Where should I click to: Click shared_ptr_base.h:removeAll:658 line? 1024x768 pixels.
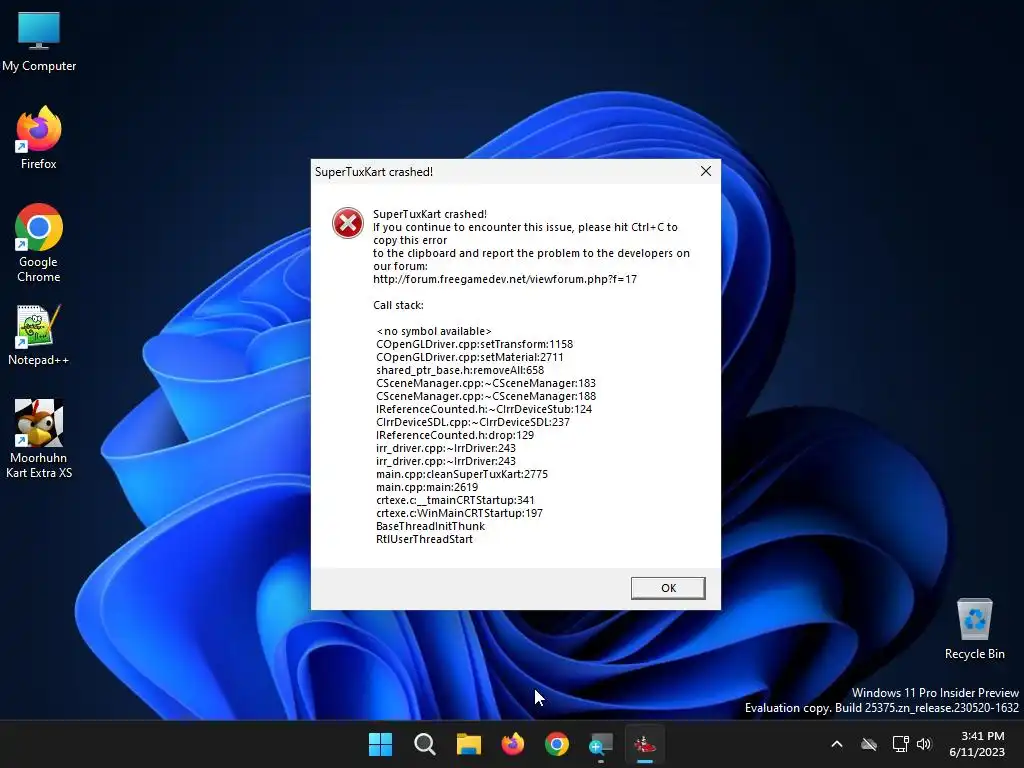pos(460,370)
